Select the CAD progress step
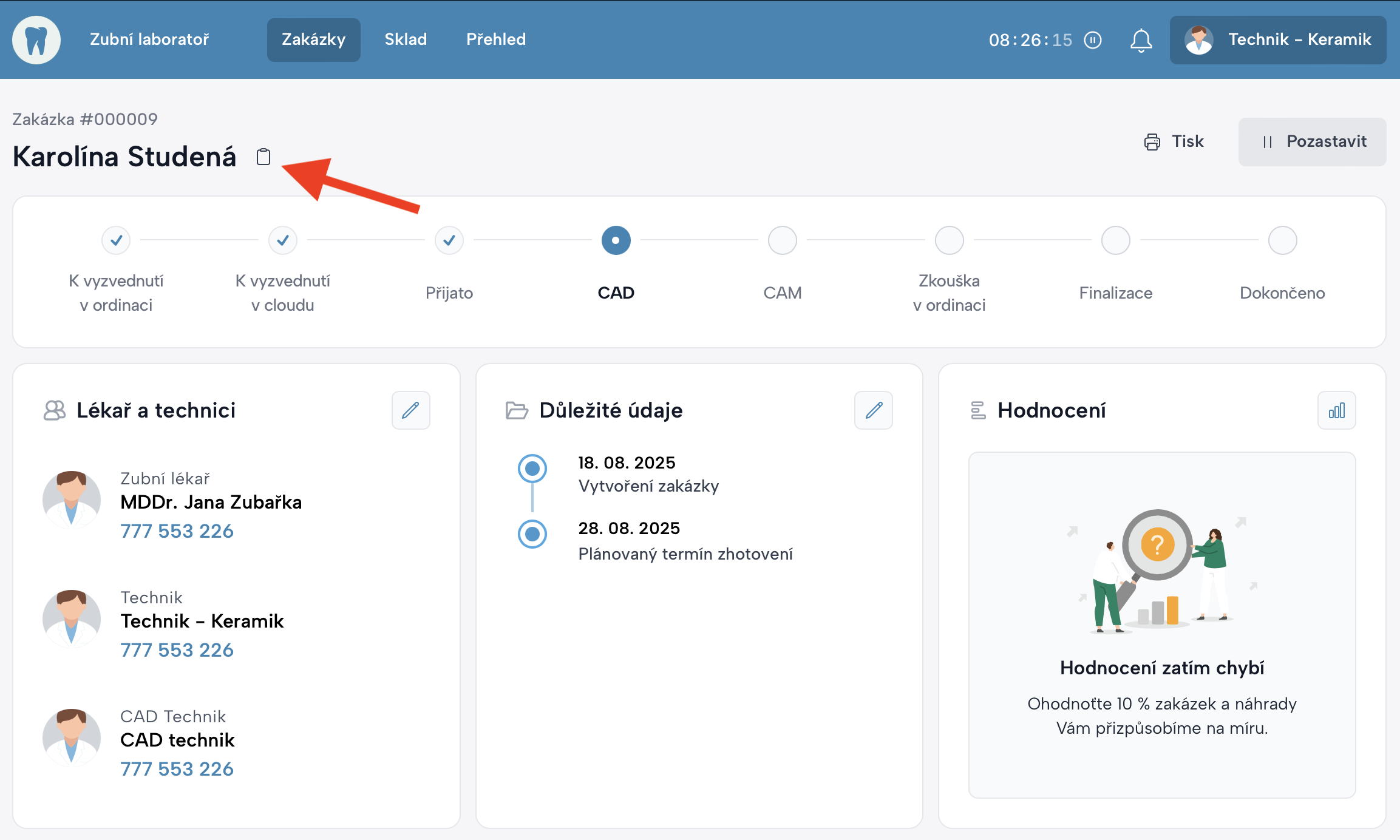The width and height of the screenshot is (1400, 840). 616,240
